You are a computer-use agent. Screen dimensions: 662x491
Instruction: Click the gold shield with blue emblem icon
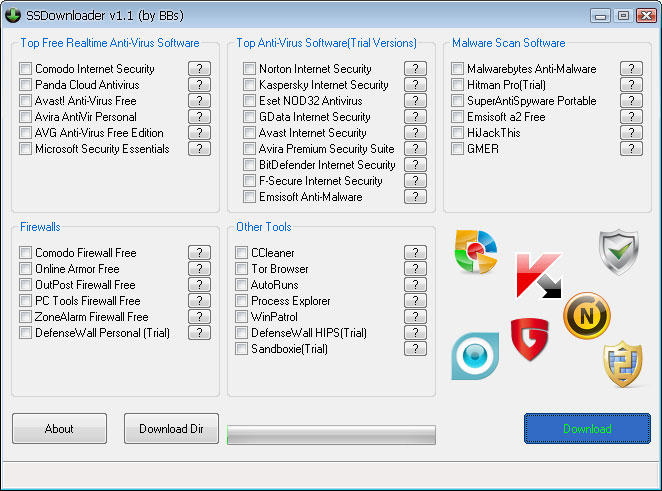[x=623, y=364]
